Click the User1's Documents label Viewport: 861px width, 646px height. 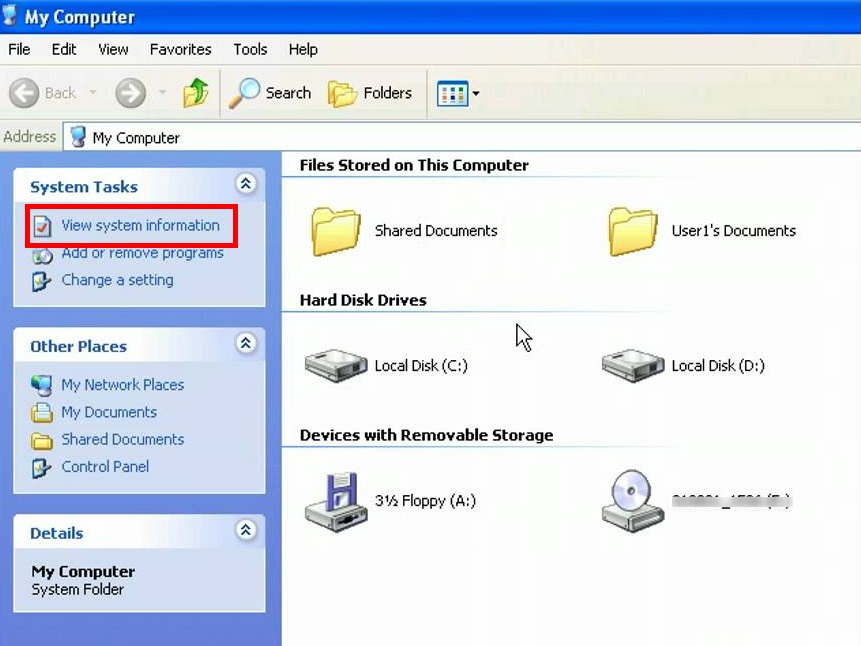734,231
